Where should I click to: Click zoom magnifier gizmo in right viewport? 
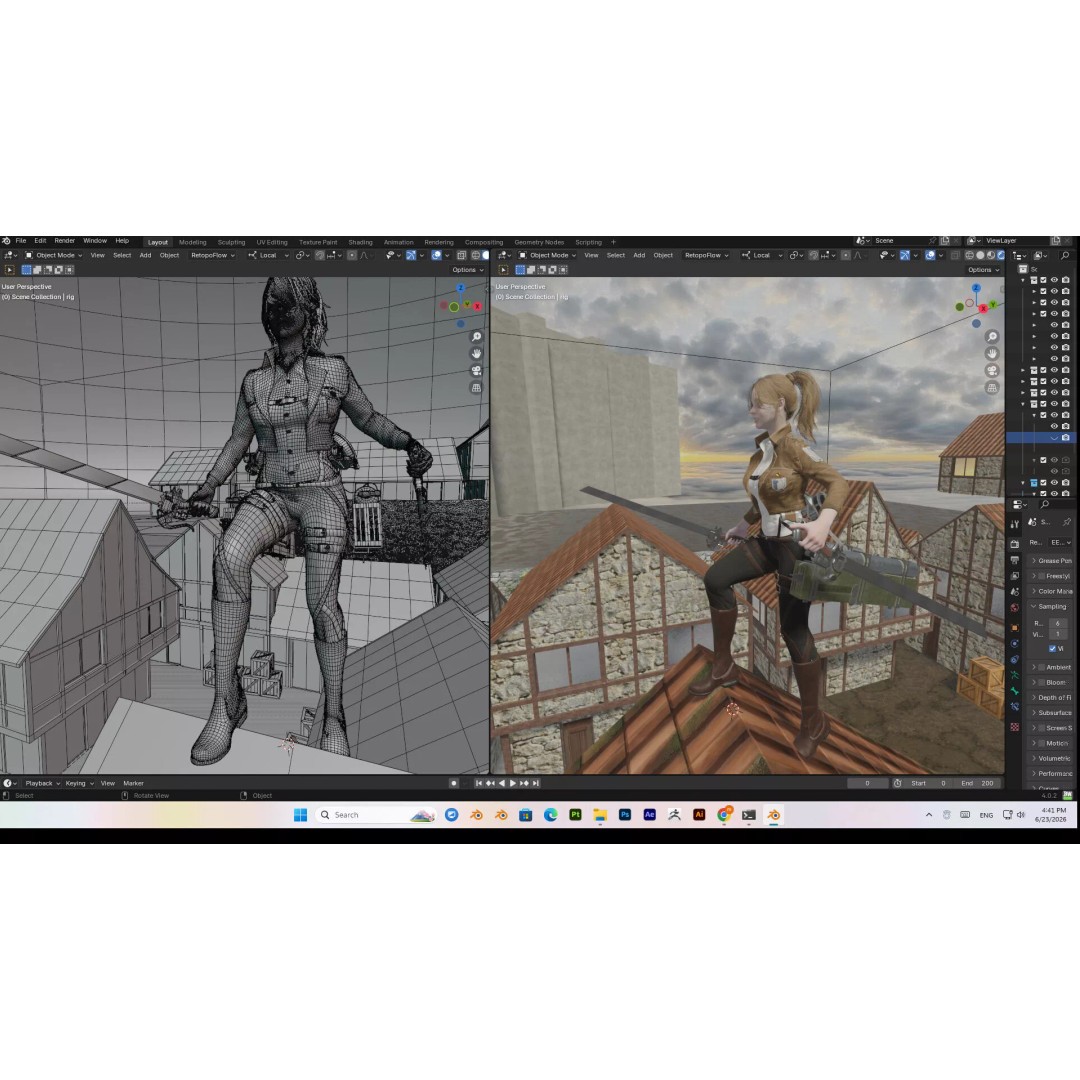992,337
